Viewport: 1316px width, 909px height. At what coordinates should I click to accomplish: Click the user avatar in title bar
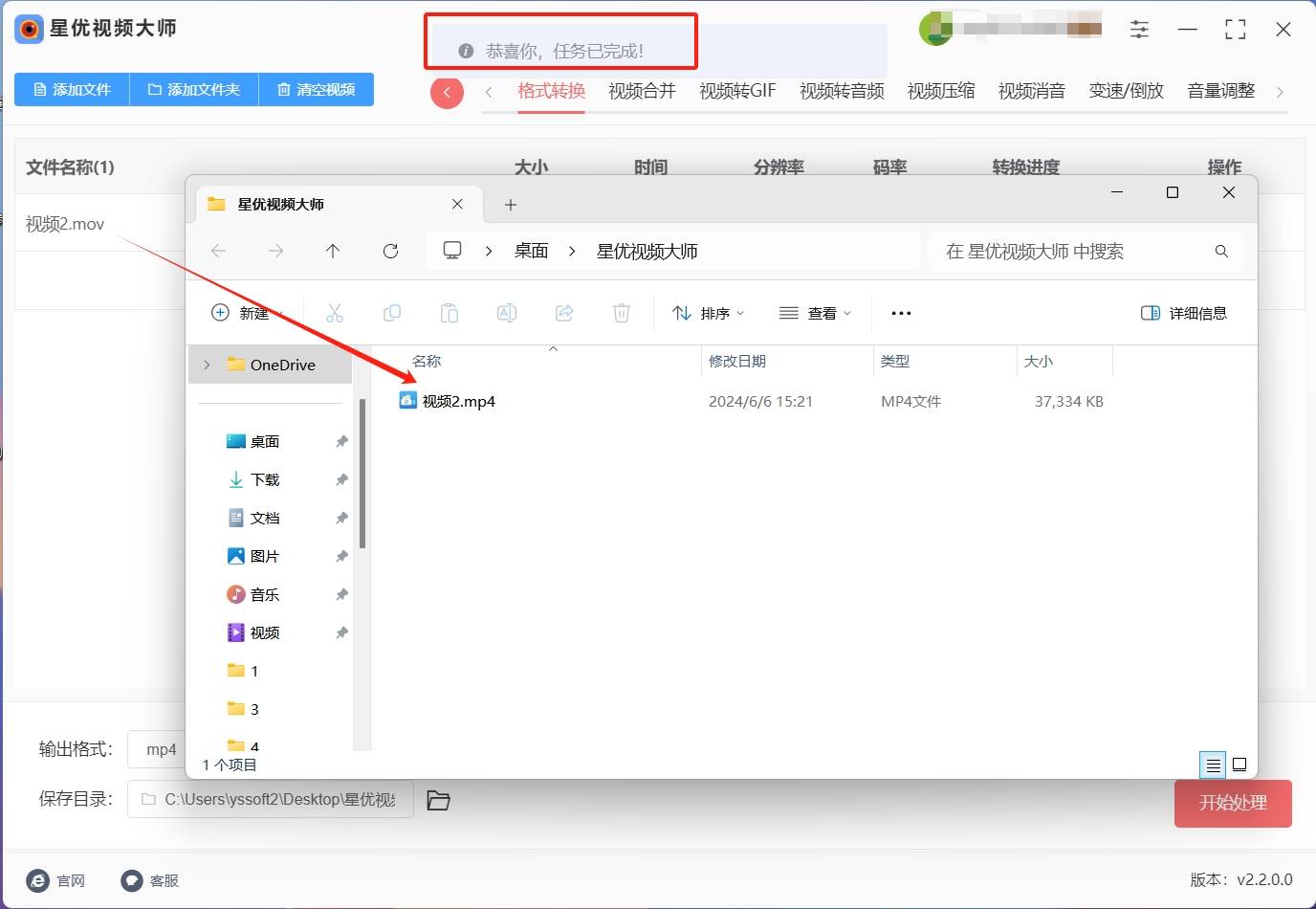click(x=936, y=29)
